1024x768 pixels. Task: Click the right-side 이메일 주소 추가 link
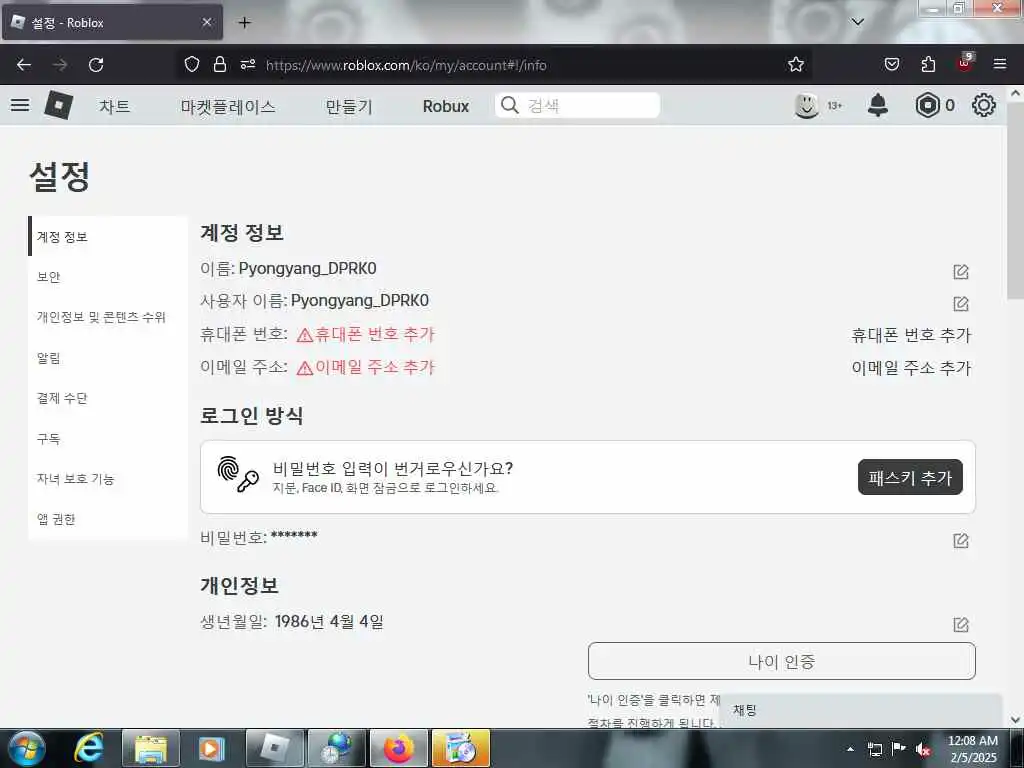pos(911,368)
